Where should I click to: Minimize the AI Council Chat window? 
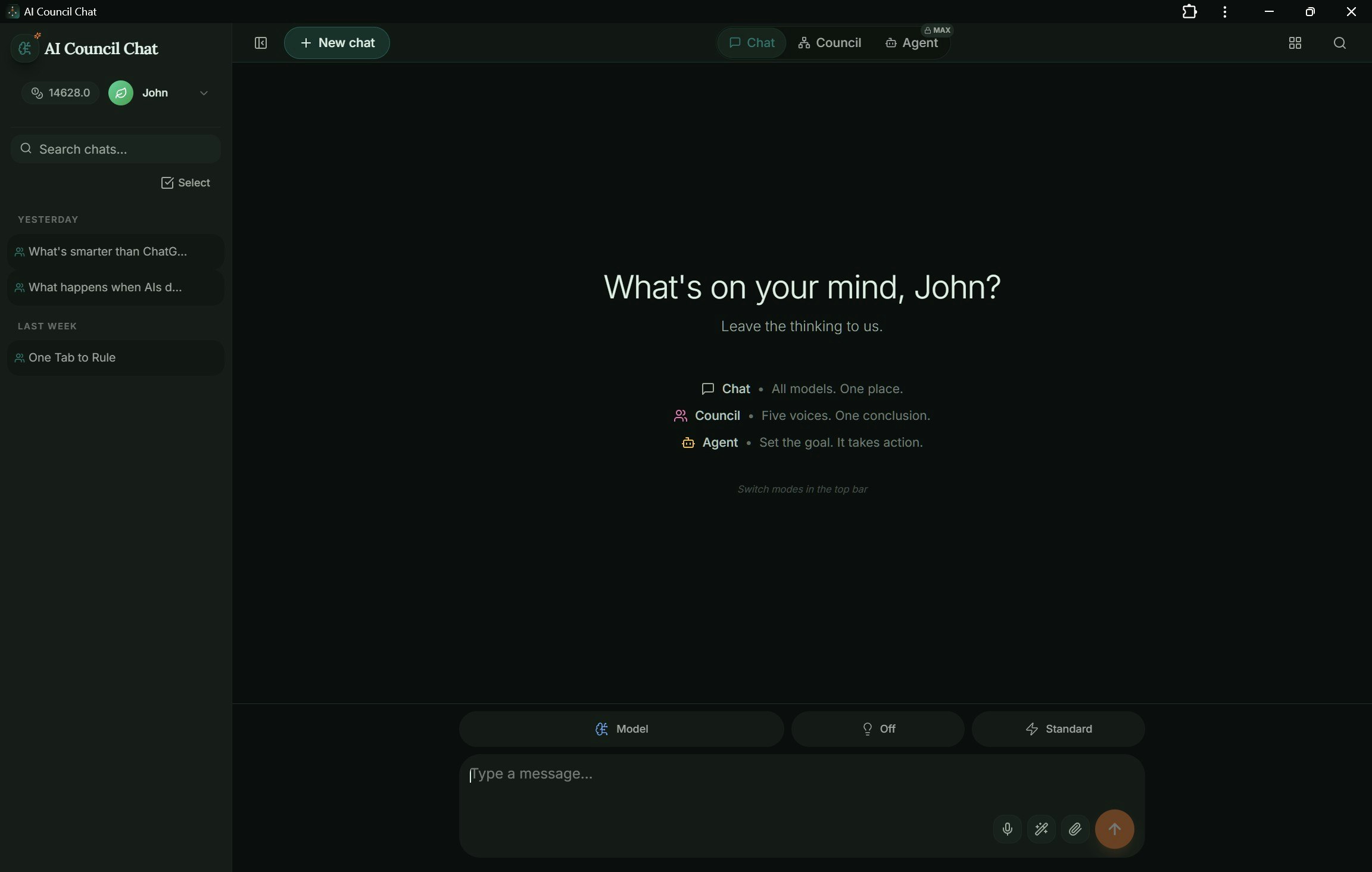point(1269,11)
